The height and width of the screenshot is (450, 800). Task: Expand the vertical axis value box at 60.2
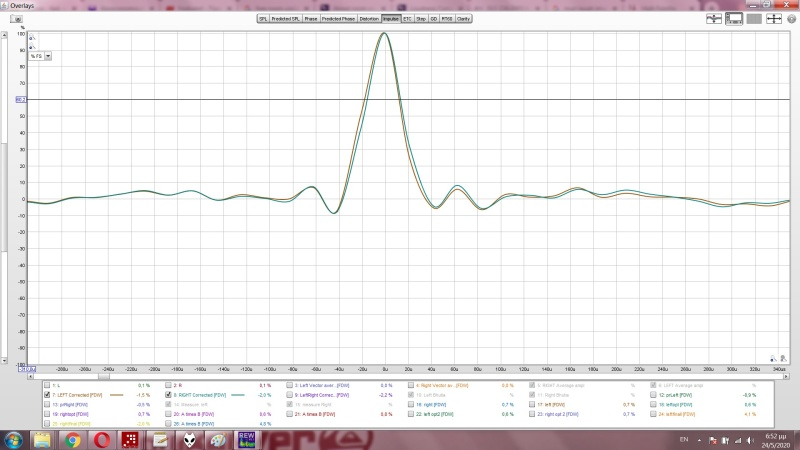[21, 100]
